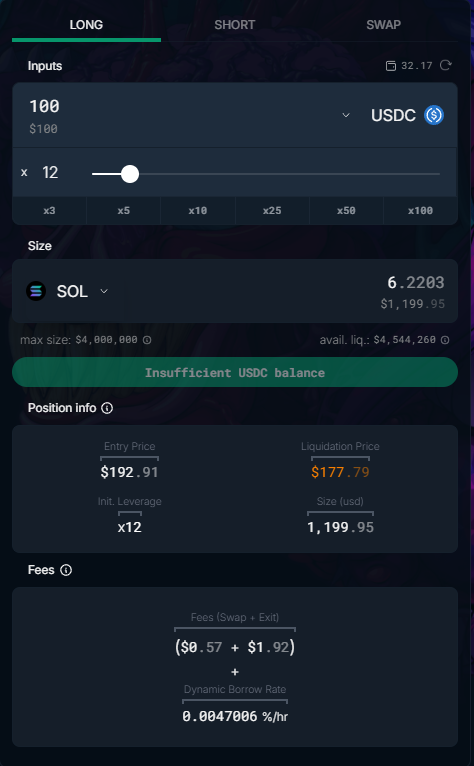Screen dimensions: 474x766
Task: Click the leverage slider handle
Action: [130, 174]
